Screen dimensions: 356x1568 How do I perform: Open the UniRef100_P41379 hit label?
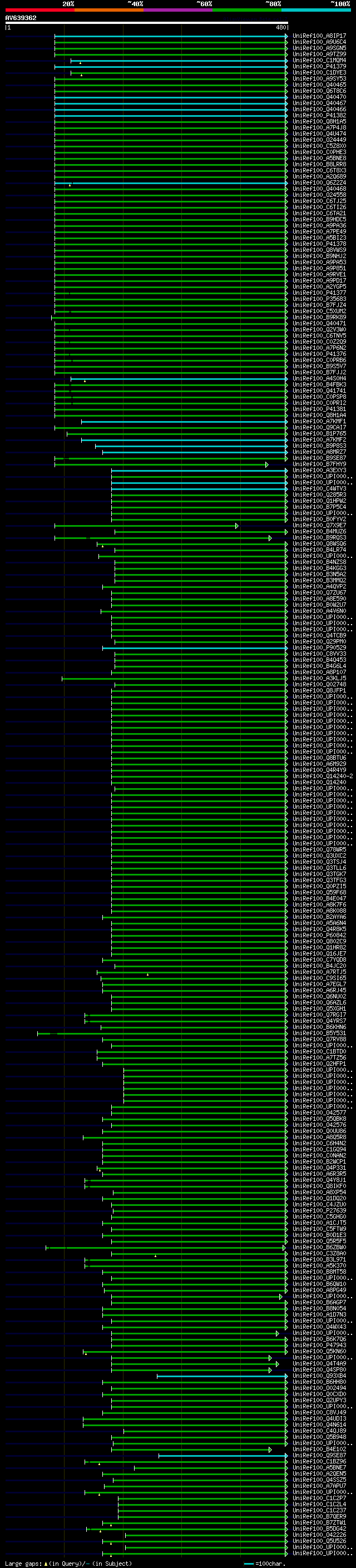click(319, 66)
